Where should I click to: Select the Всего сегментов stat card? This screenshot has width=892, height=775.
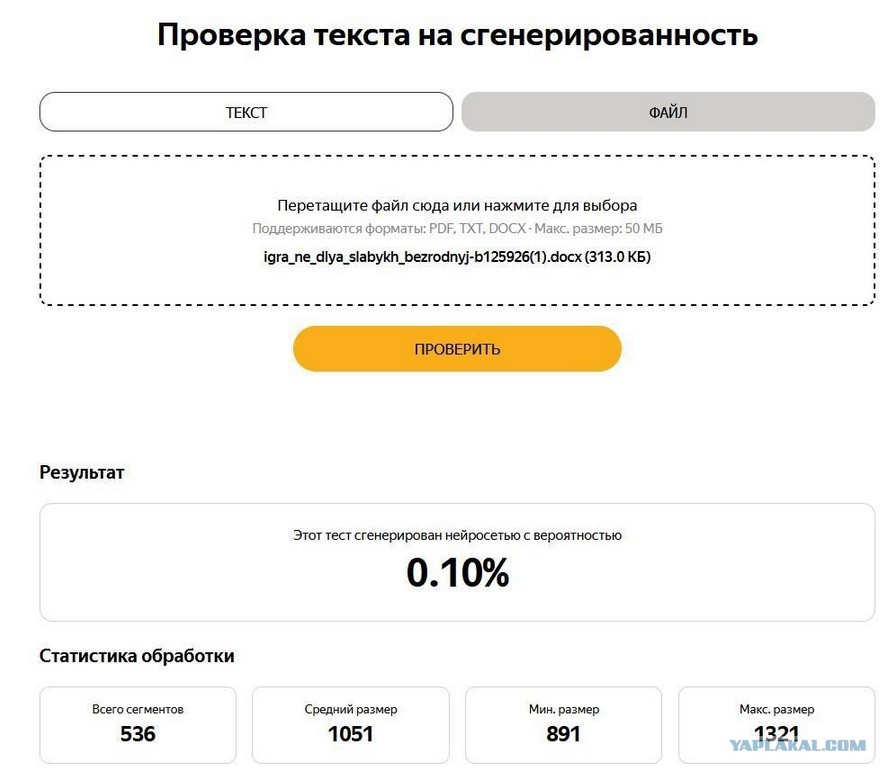coord(138,725)
